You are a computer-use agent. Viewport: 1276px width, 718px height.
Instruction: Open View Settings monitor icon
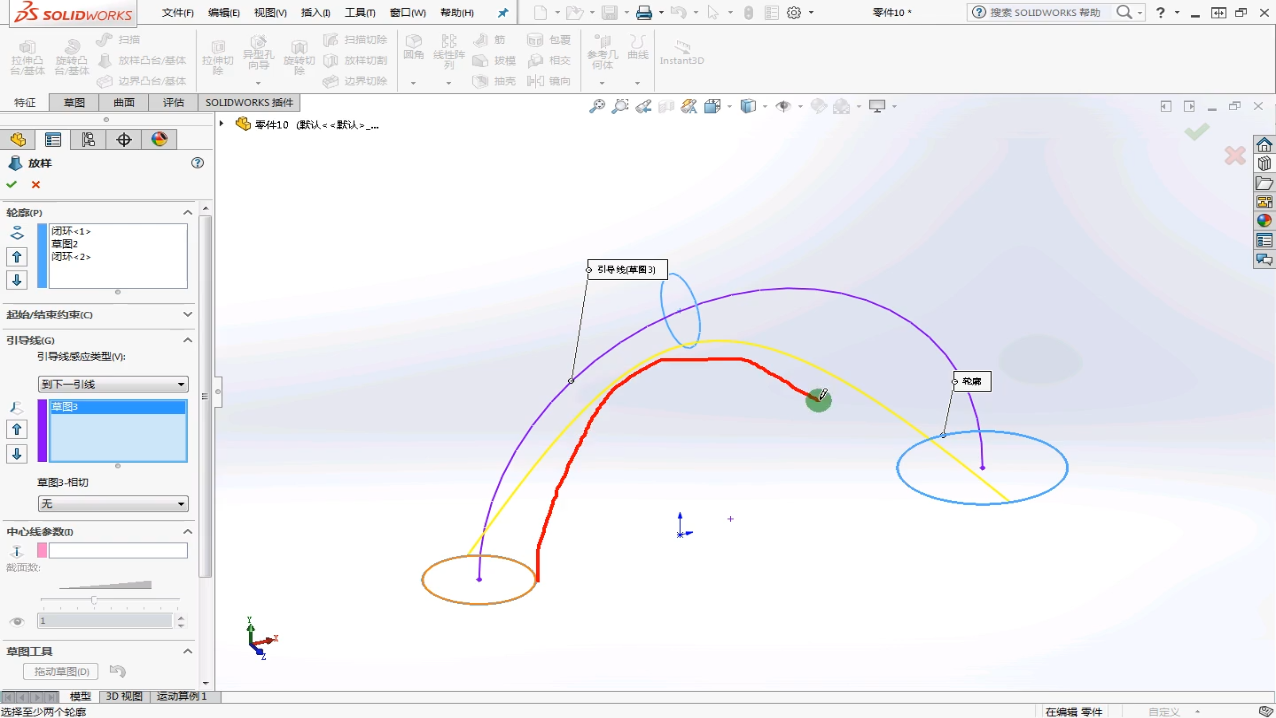(877, 106)
